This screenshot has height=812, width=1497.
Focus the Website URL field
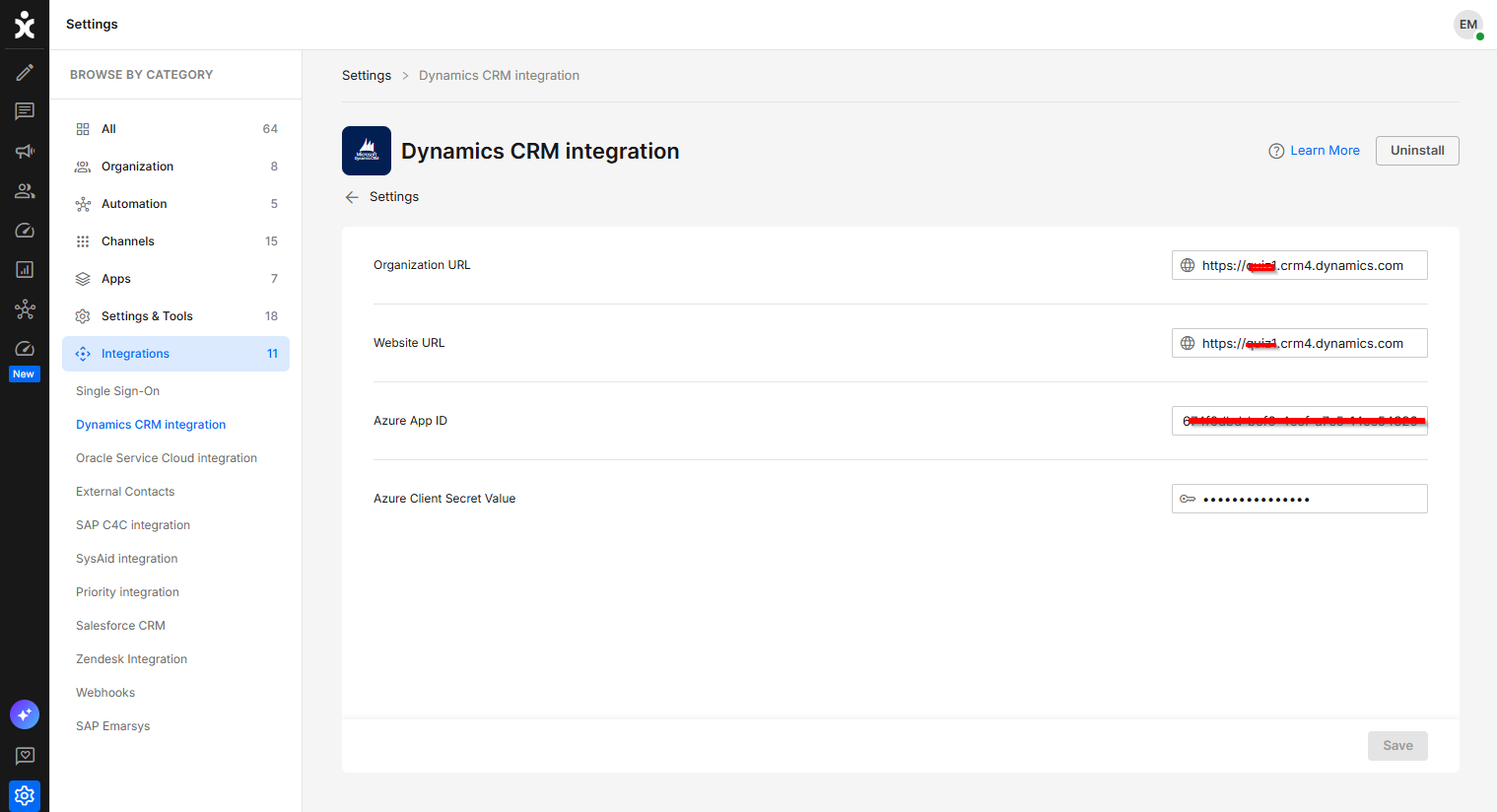1300,343
